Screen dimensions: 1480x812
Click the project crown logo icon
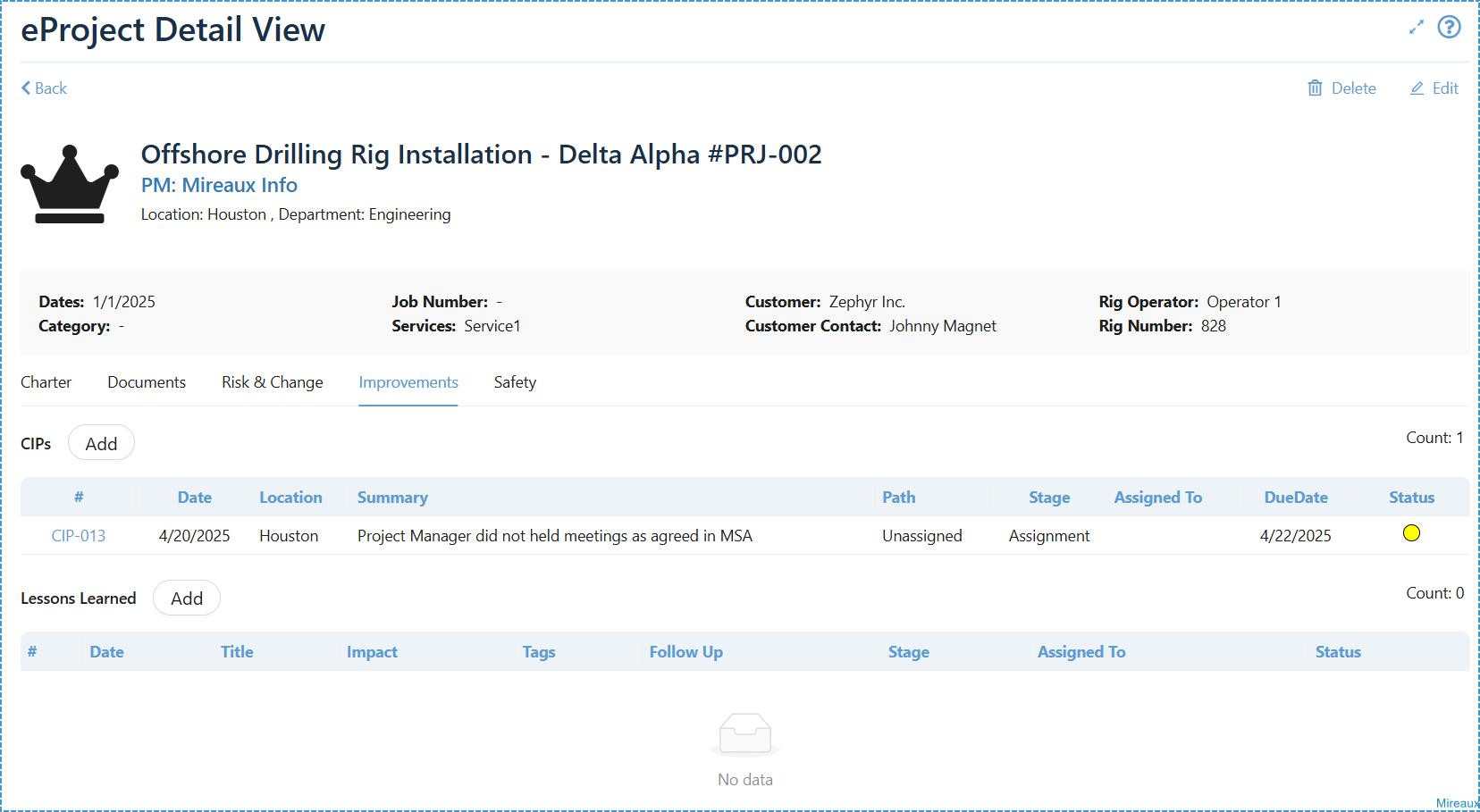click(70, 184)
